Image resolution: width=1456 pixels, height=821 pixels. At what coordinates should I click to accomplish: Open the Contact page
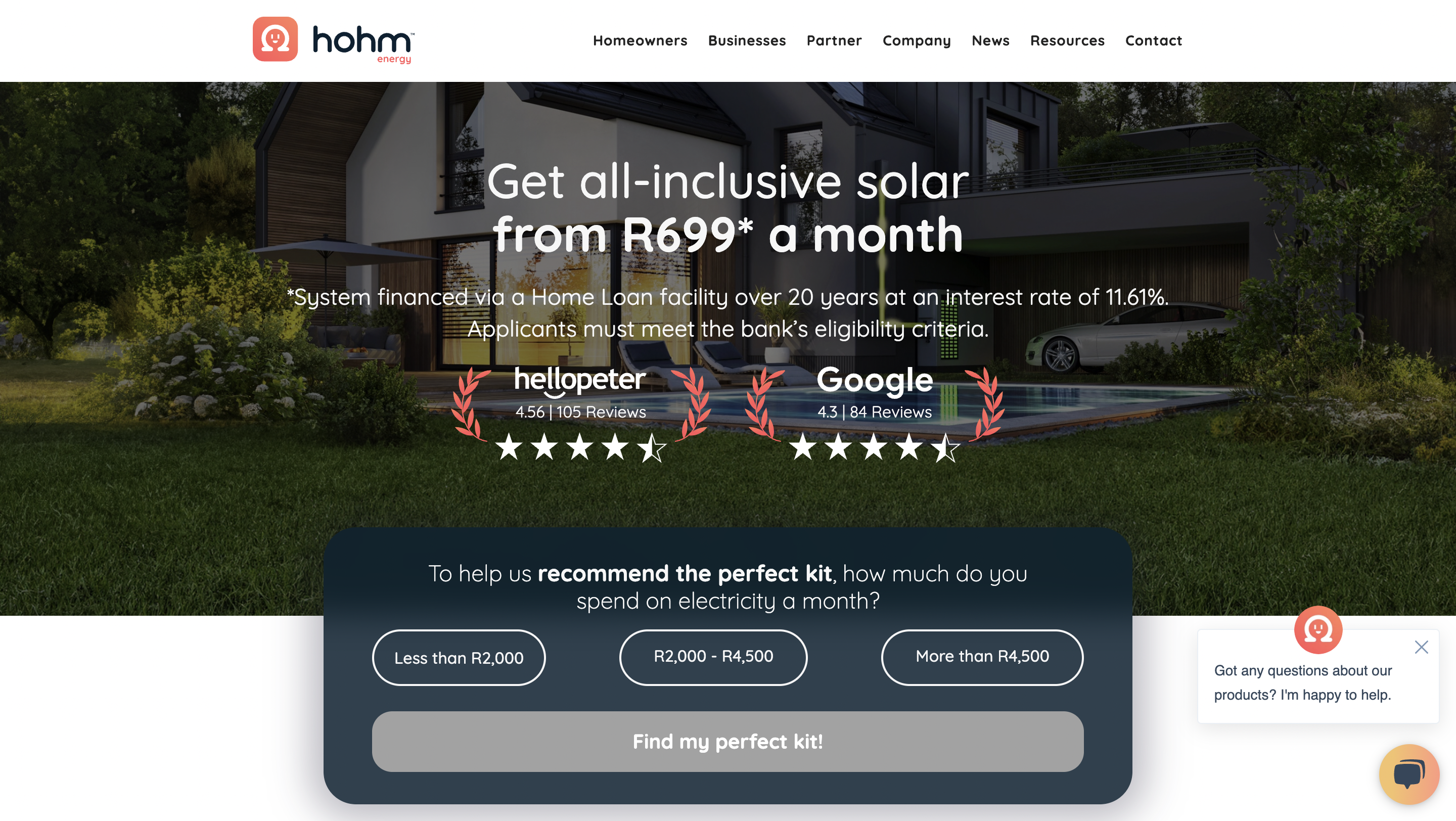1153,40
